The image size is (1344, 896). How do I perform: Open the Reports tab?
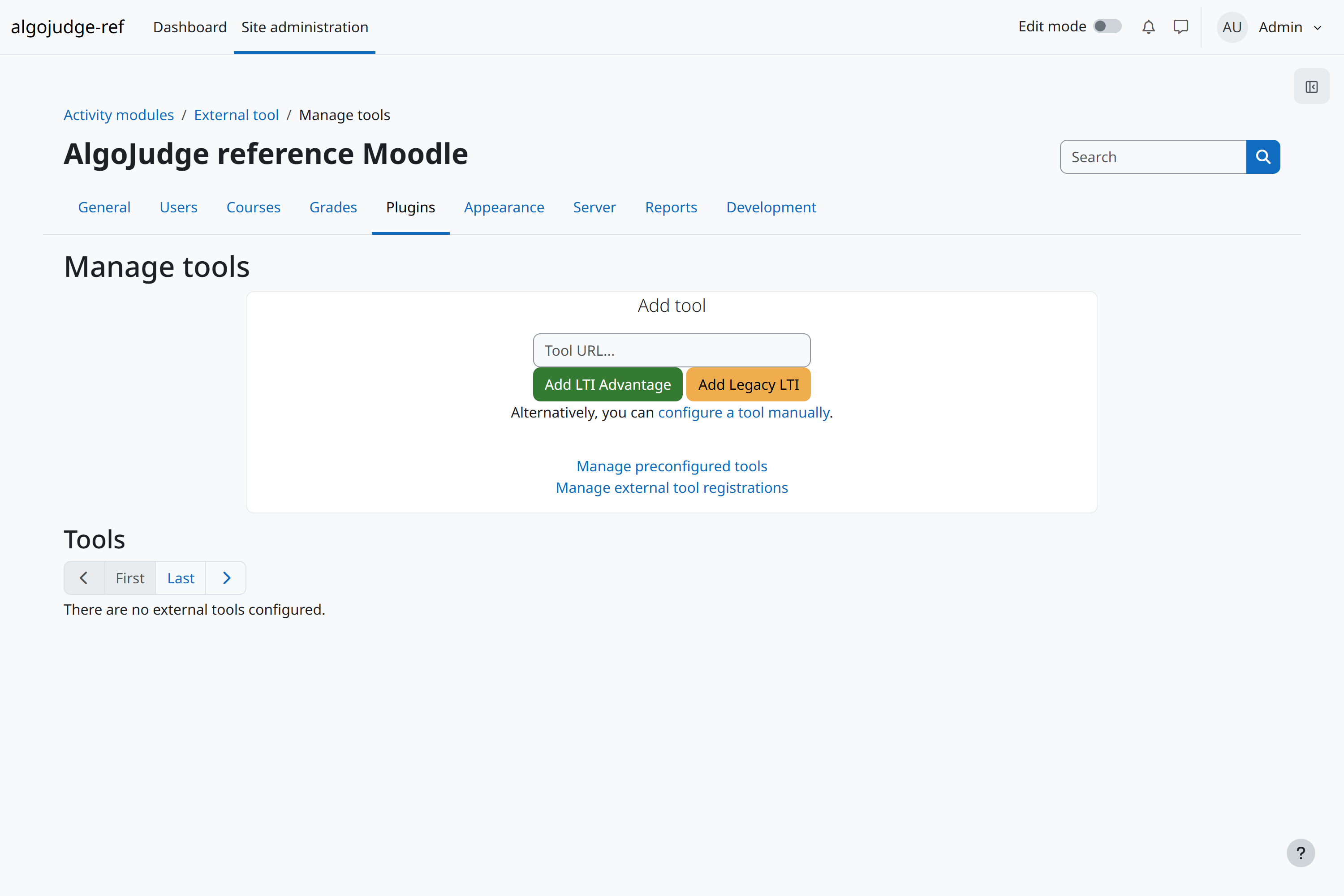tap(671, 207)
